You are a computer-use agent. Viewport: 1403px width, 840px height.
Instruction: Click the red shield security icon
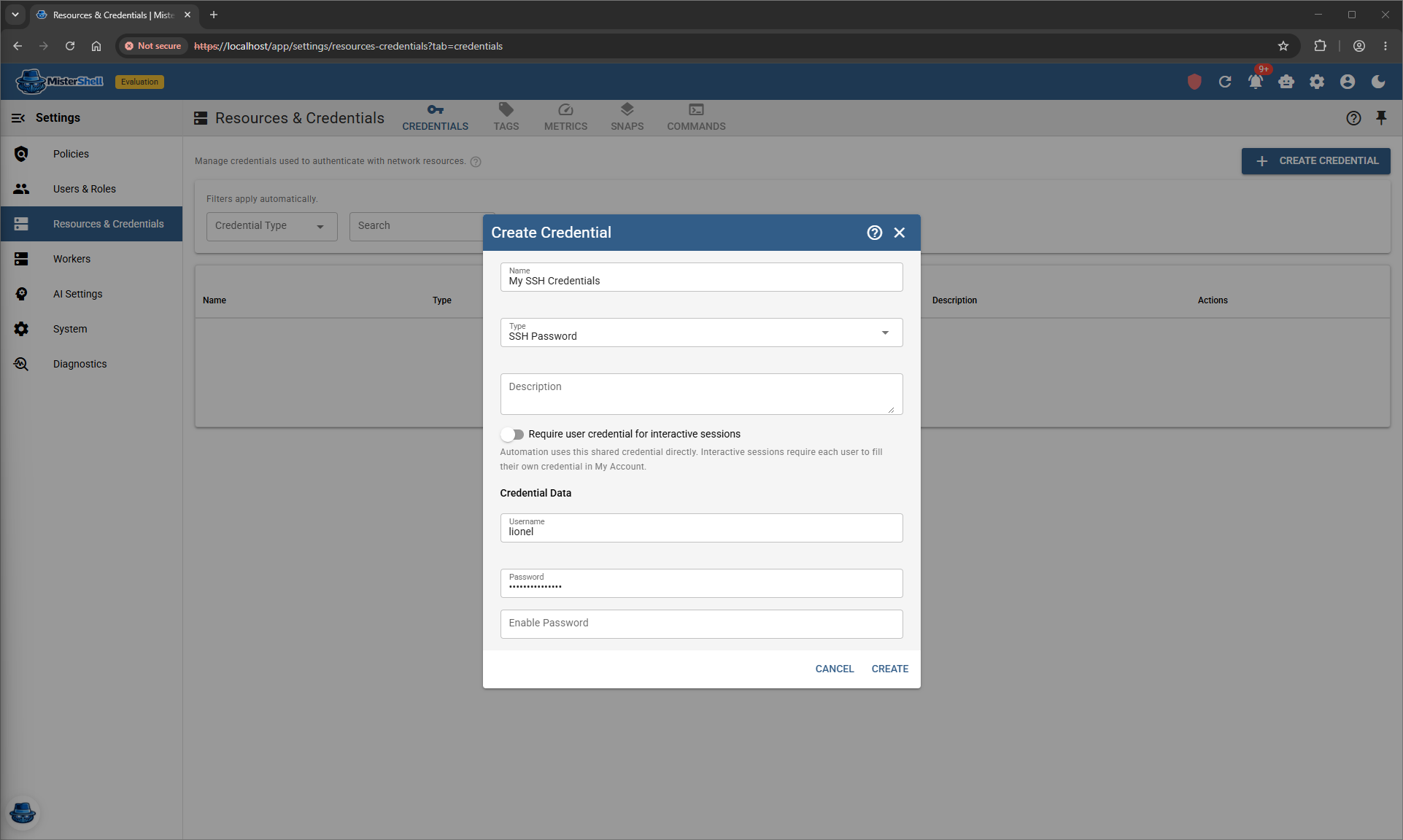tap(1194, 82)
